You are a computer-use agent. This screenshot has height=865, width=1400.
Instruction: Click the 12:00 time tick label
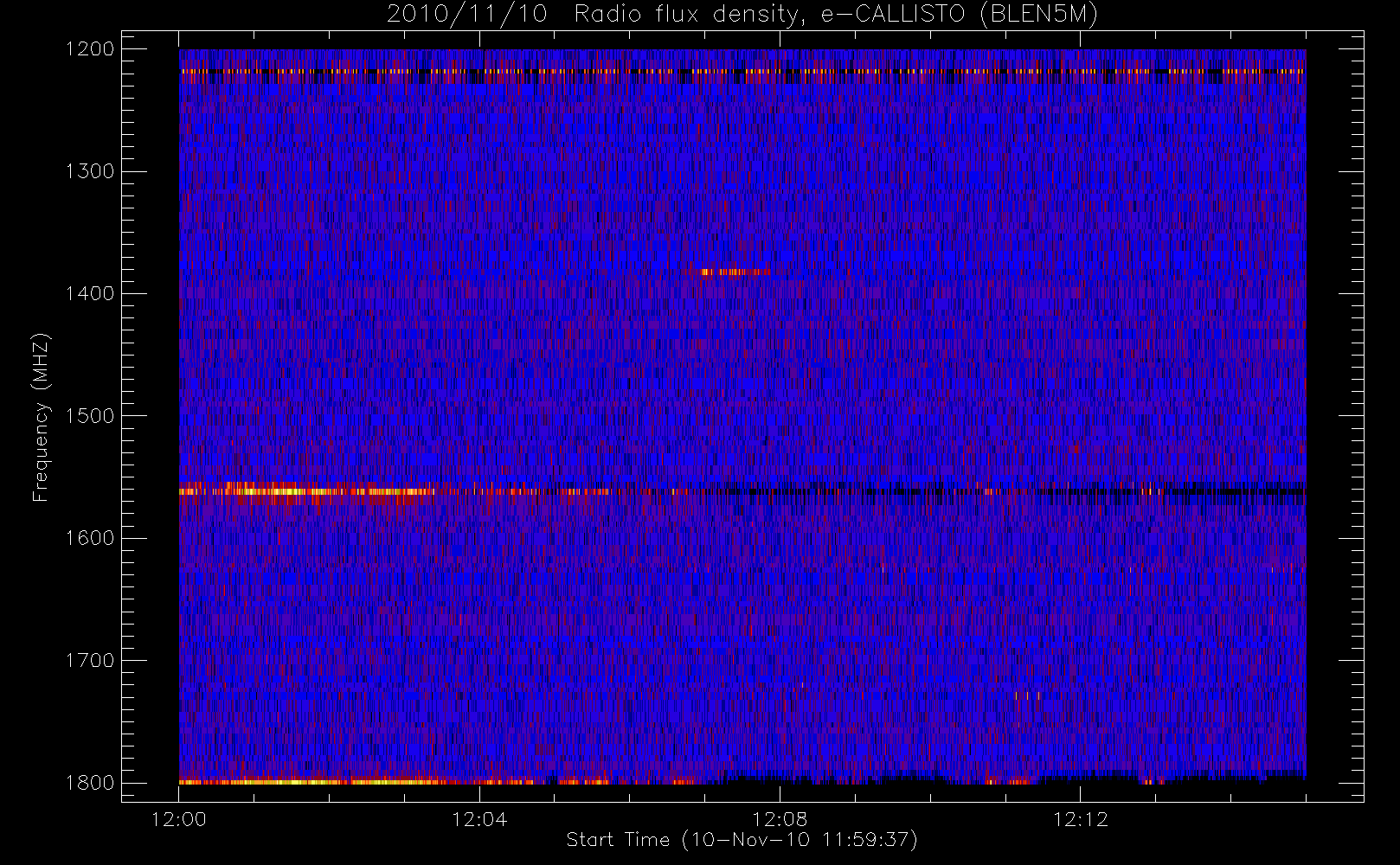tap(179, 819)
